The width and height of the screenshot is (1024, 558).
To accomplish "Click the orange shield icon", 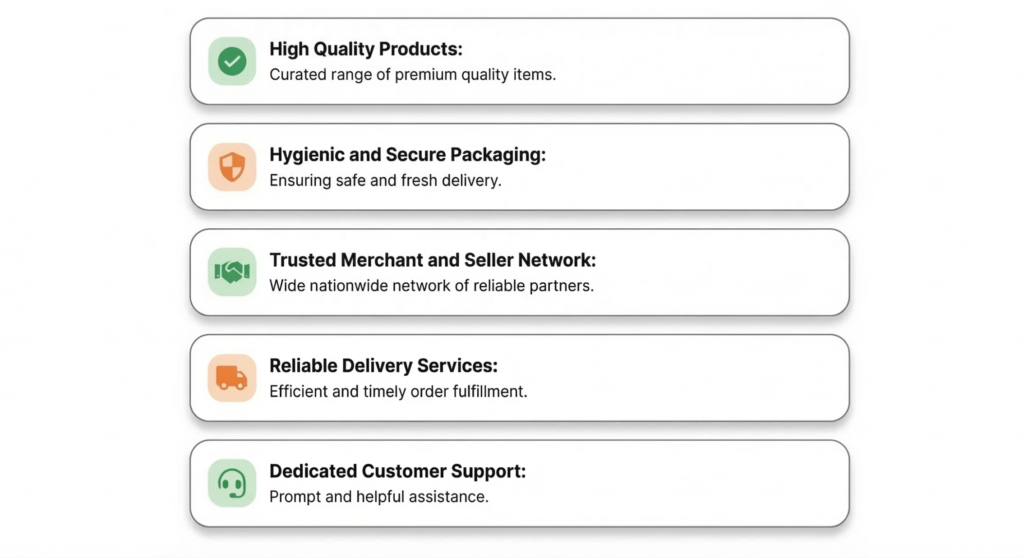I will 232,167.
